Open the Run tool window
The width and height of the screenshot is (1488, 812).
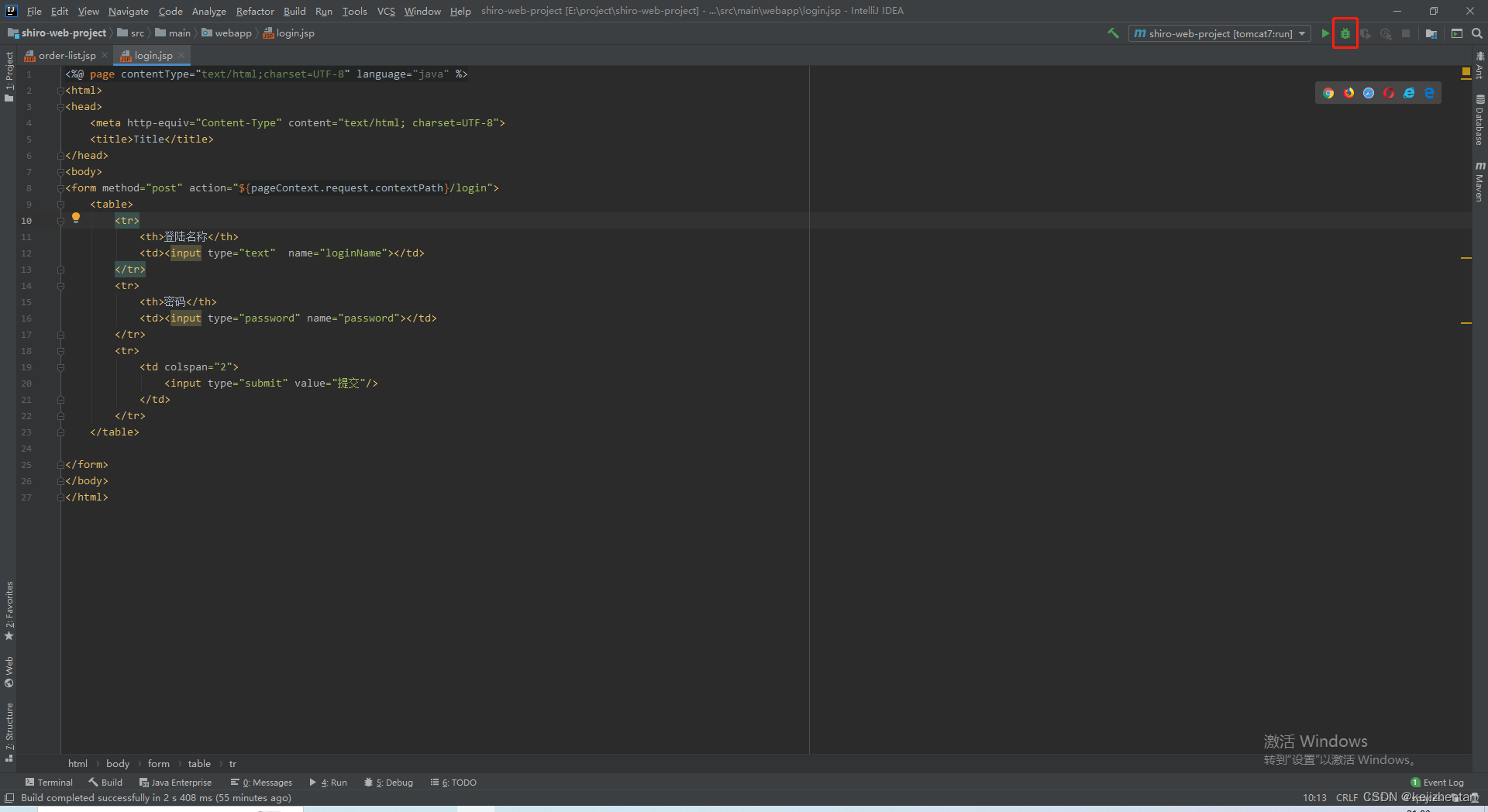point(328,783)
